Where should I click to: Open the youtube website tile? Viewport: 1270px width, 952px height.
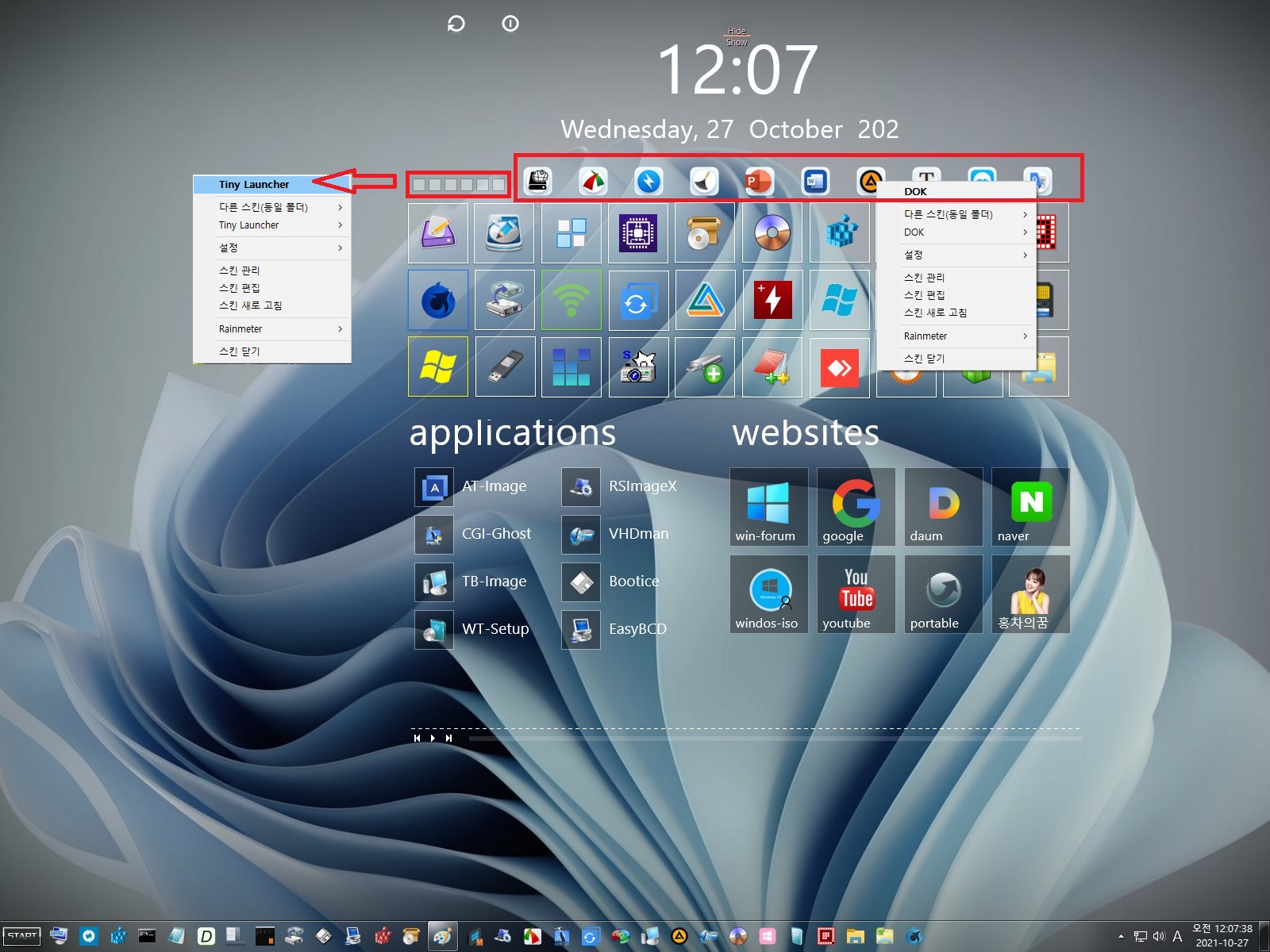point(856,594)
